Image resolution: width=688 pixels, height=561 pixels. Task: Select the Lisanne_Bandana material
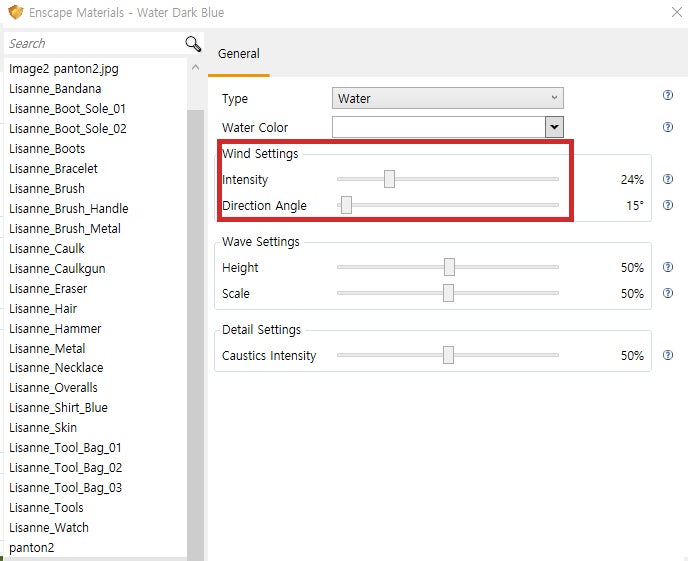55,89
